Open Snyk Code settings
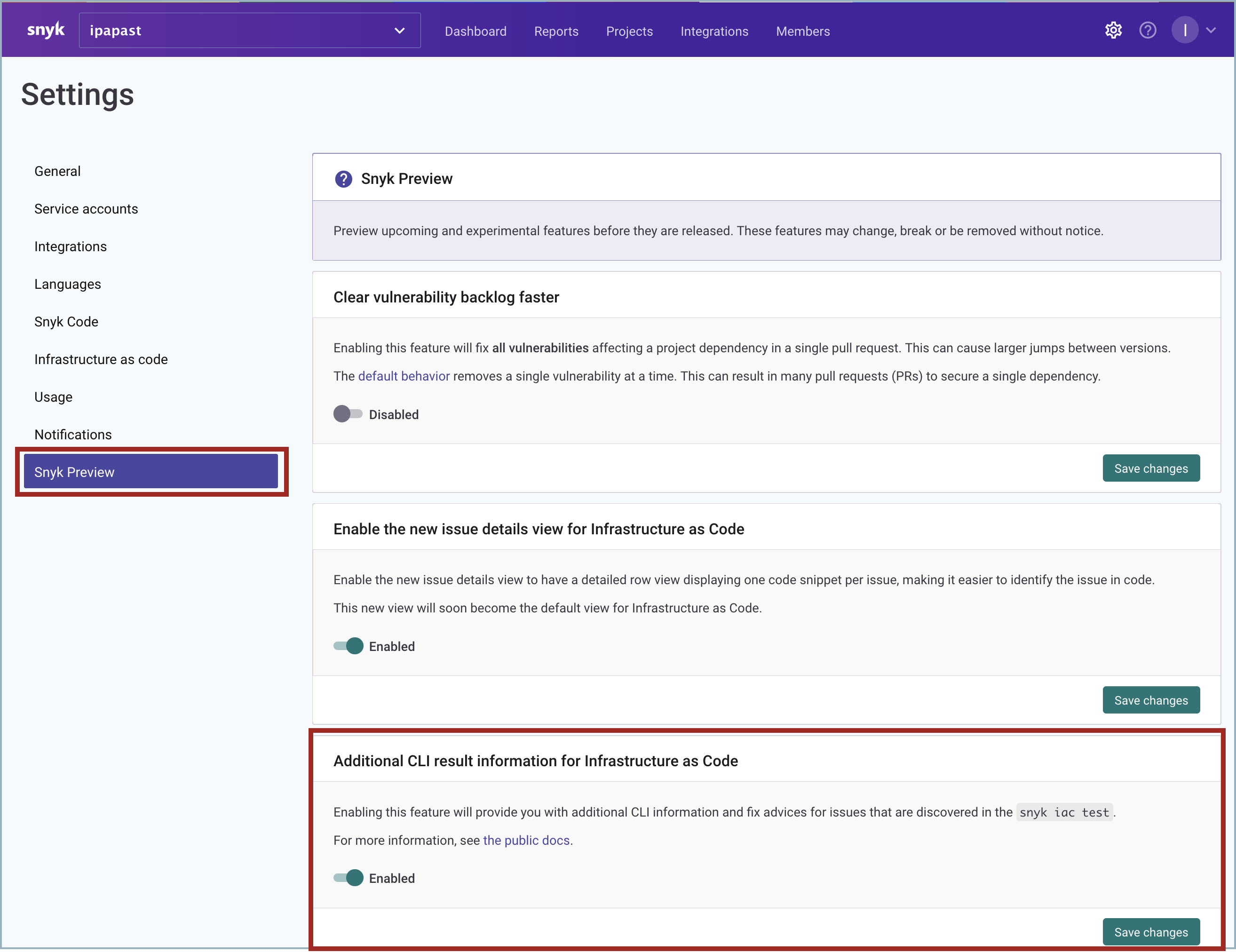The width and height of the screenshot is (1236, 952). click(x=66, y=321)
